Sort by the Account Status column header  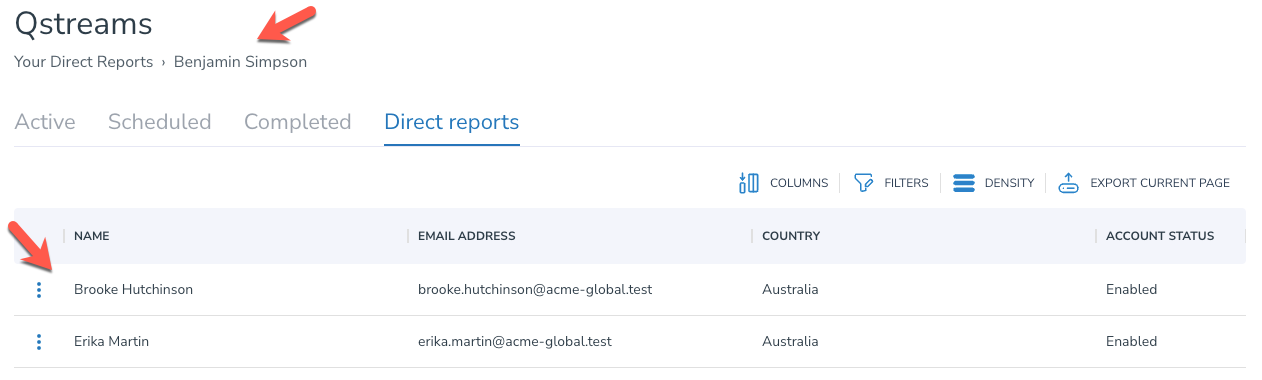pos(1160,236)
